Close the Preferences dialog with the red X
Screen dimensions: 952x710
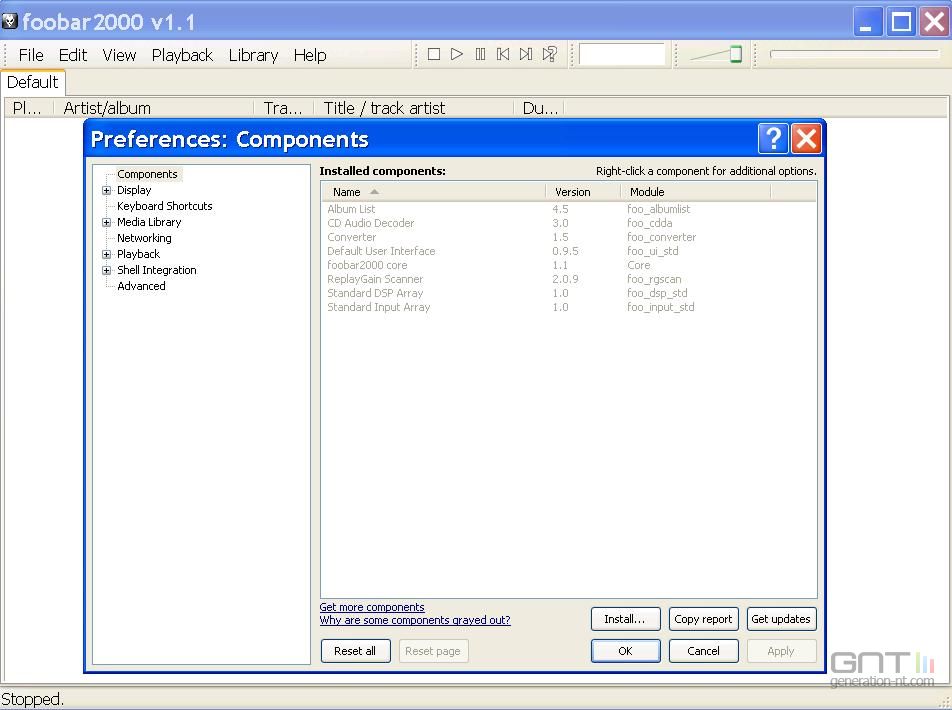pos(806,139)
